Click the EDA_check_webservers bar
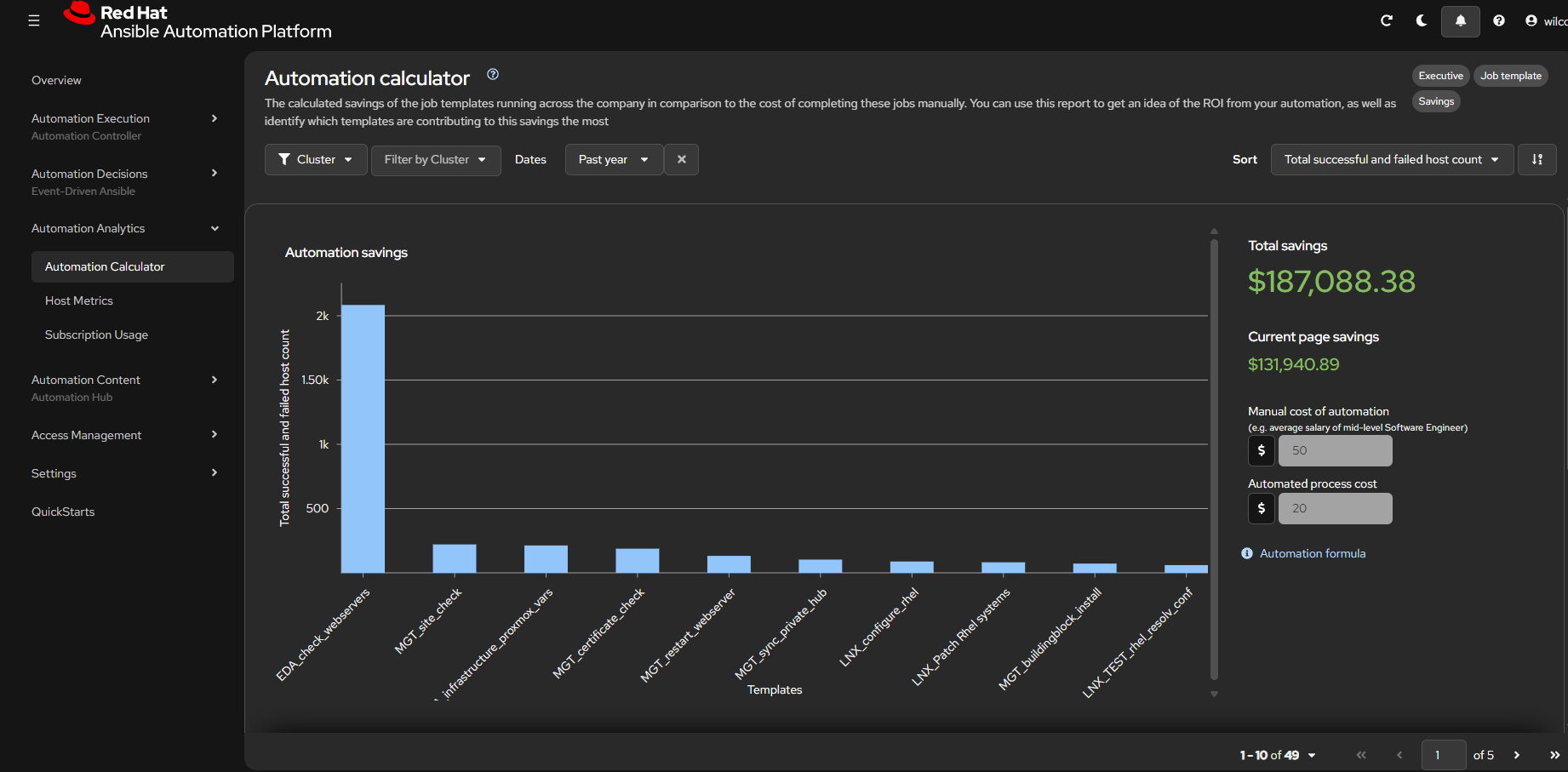The width and height of the screenshot is (1568, 772). 363,439
